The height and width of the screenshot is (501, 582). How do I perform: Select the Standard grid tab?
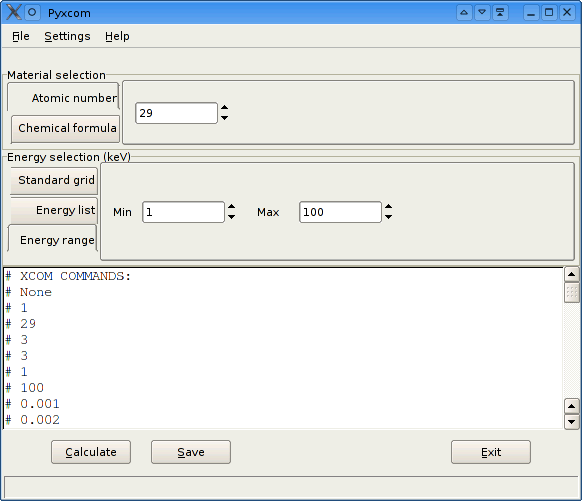(54, 180)
